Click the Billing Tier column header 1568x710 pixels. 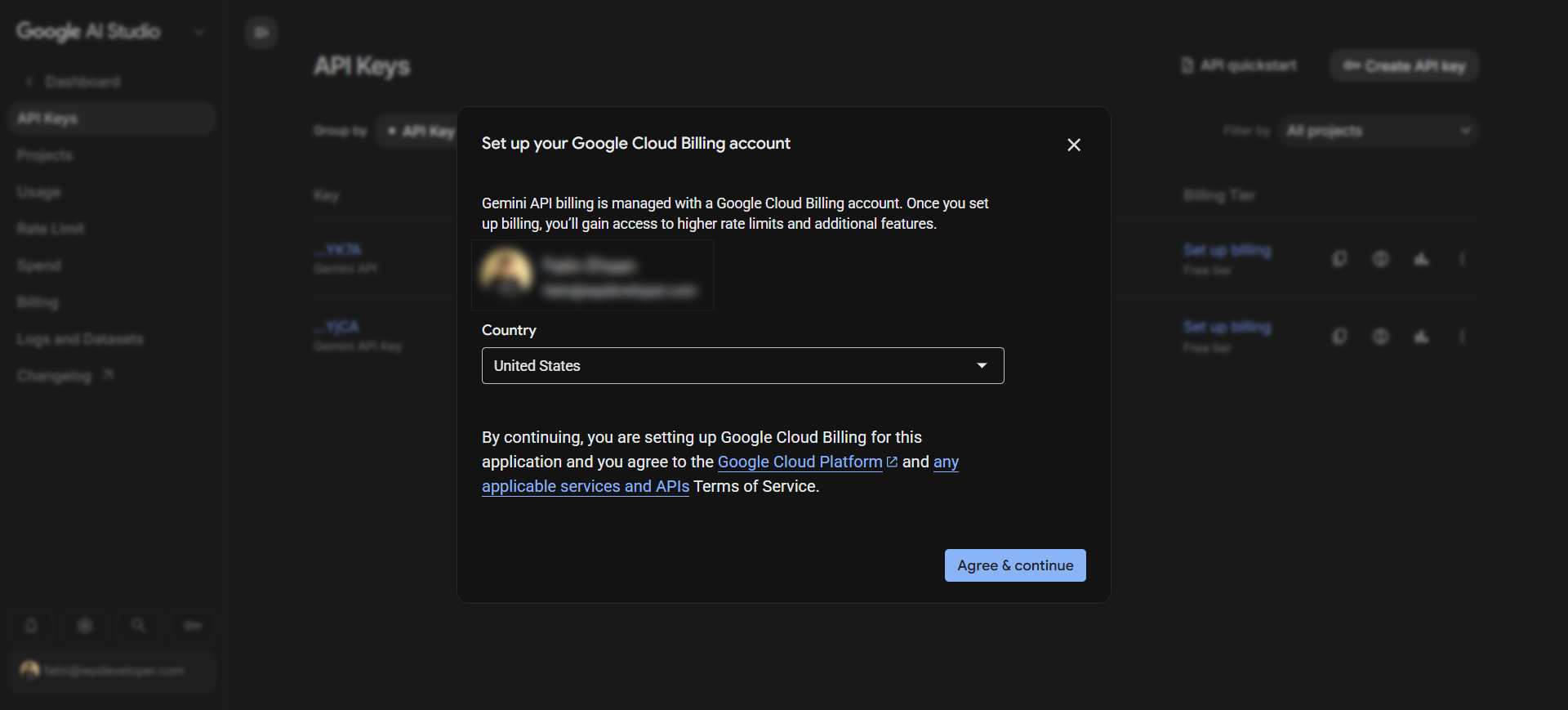[x=1219, y=195]
